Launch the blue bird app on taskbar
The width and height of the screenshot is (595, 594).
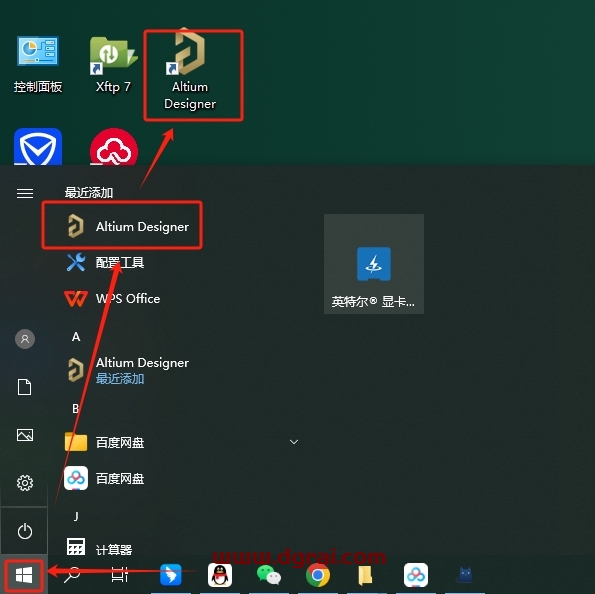171,575
